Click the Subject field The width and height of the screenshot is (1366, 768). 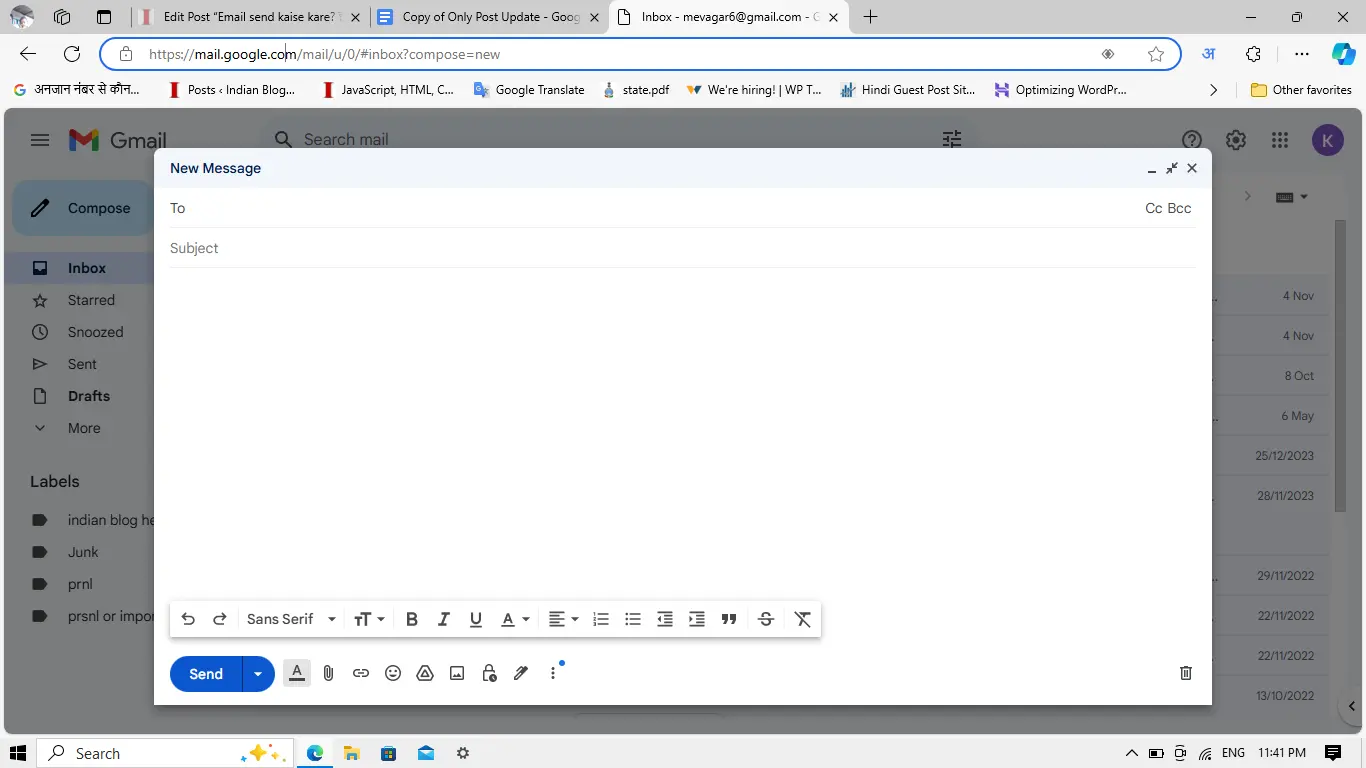[683, 248]
